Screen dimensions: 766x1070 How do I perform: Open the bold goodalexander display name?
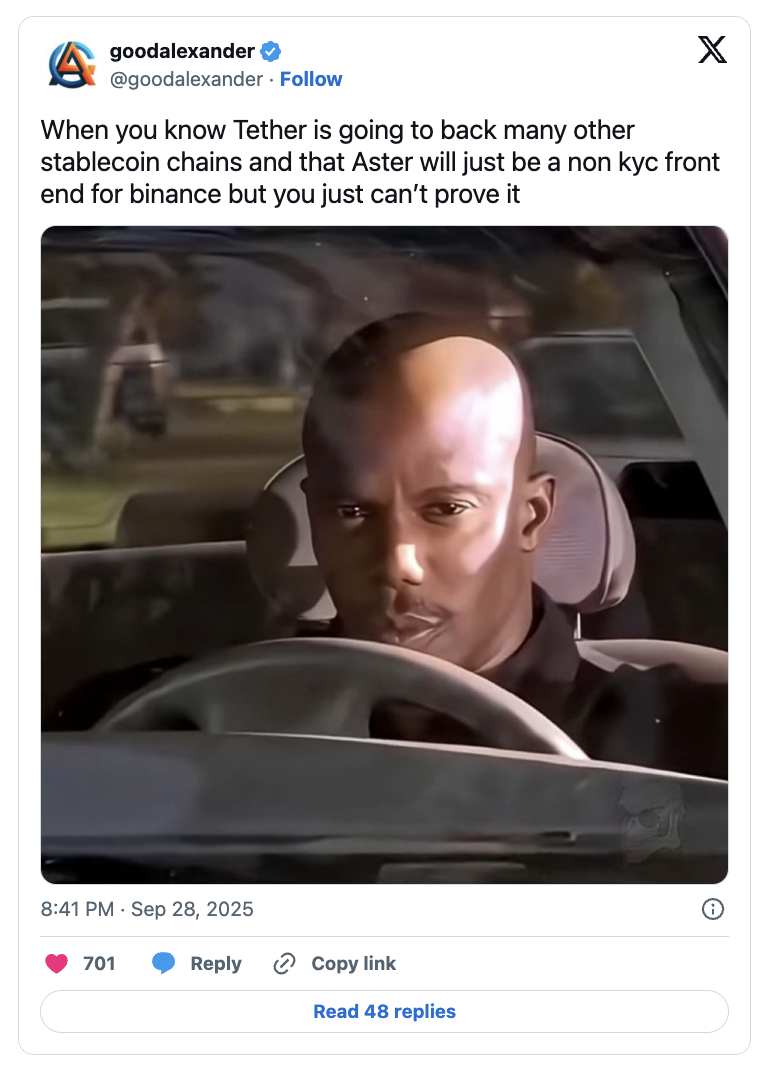(x=182, y=51)
